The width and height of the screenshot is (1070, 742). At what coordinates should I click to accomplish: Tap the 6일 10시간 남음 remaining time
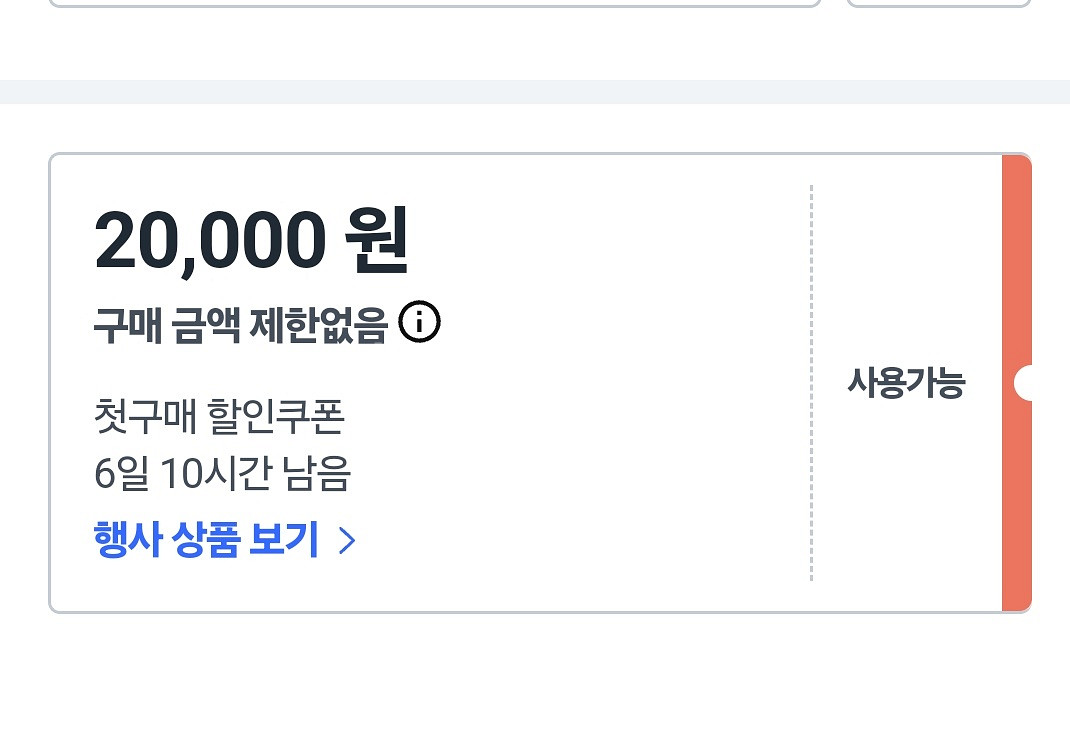click(x=222, y=473)
